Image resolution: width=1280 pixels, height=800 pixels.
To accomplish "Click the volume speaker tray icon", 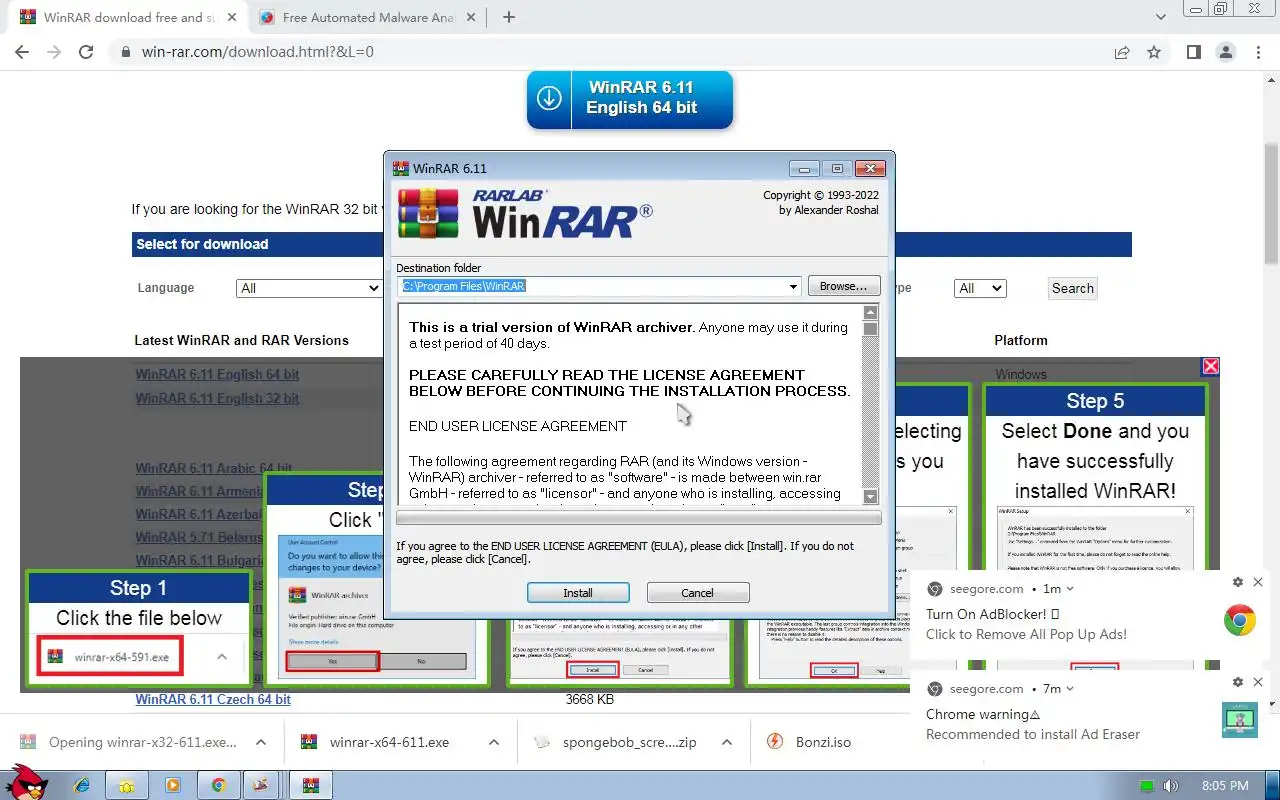I will 1171,786.
